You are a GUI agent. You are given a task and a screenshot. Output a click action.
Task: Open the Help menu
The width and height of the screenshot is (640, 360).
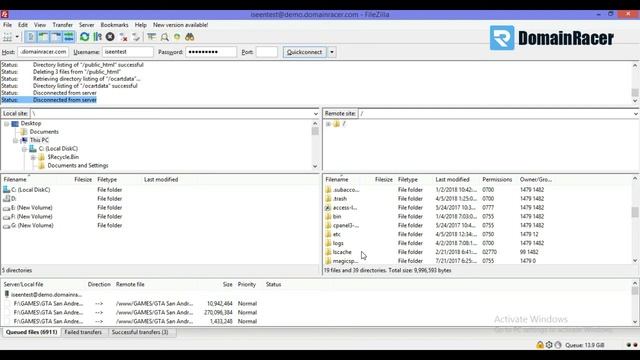140,25
